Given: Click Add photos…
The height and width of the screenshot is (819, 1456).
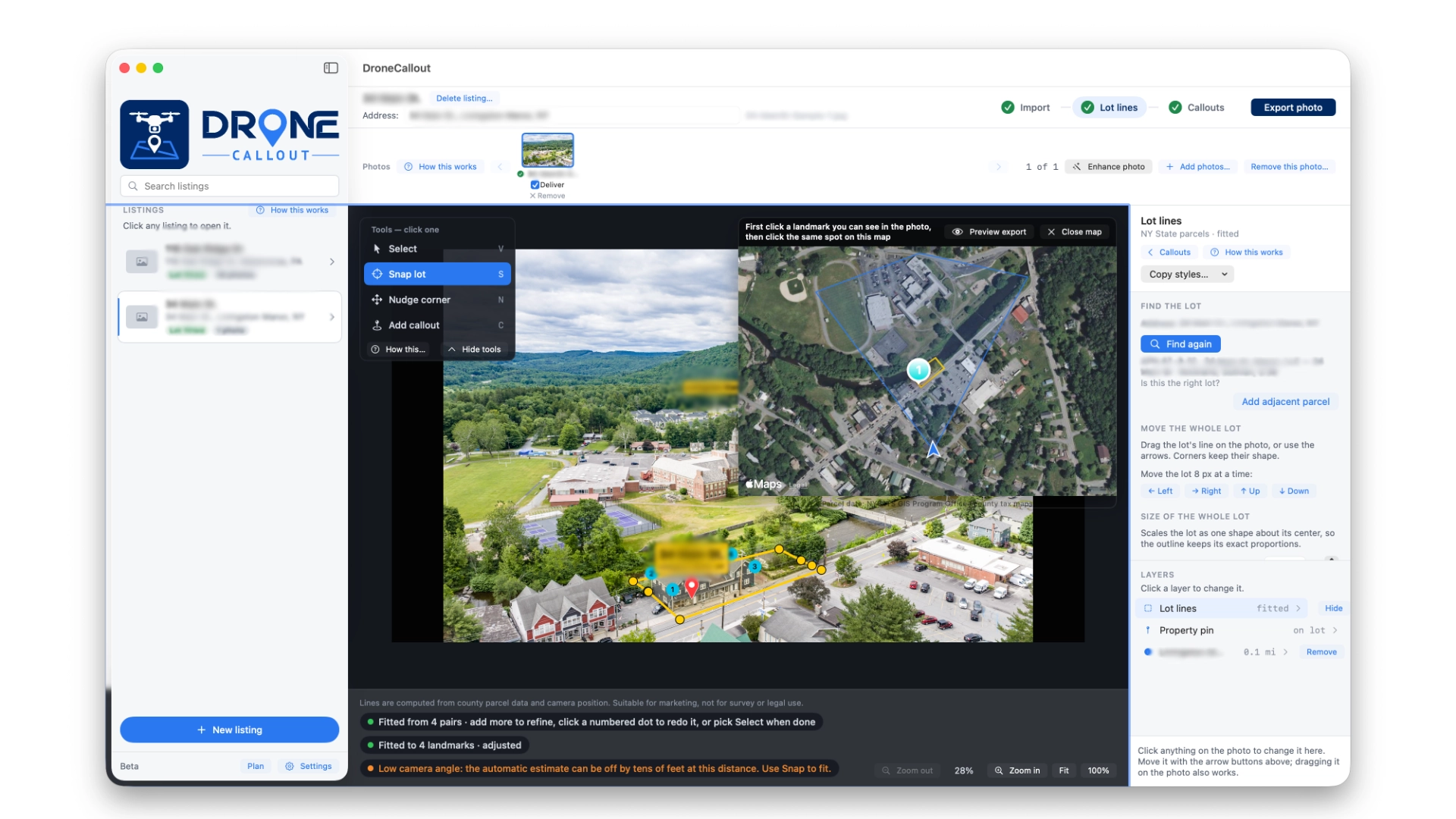Looking at the screenshot, I should click(1198, 167).
